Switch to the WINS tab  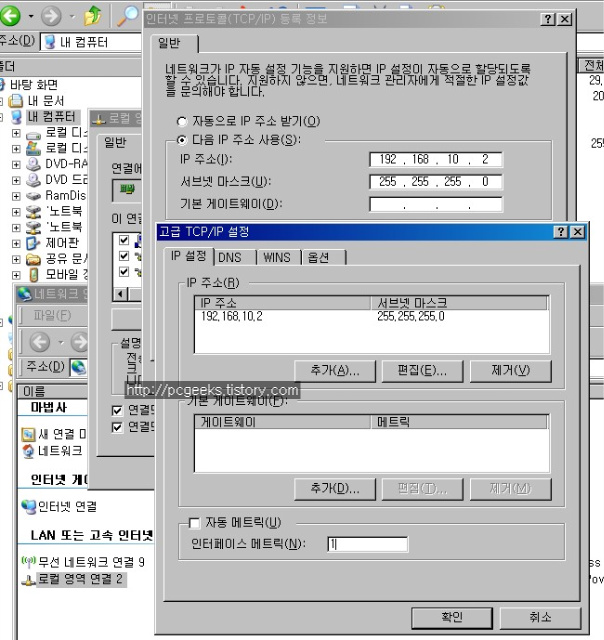tap(277, 258)
